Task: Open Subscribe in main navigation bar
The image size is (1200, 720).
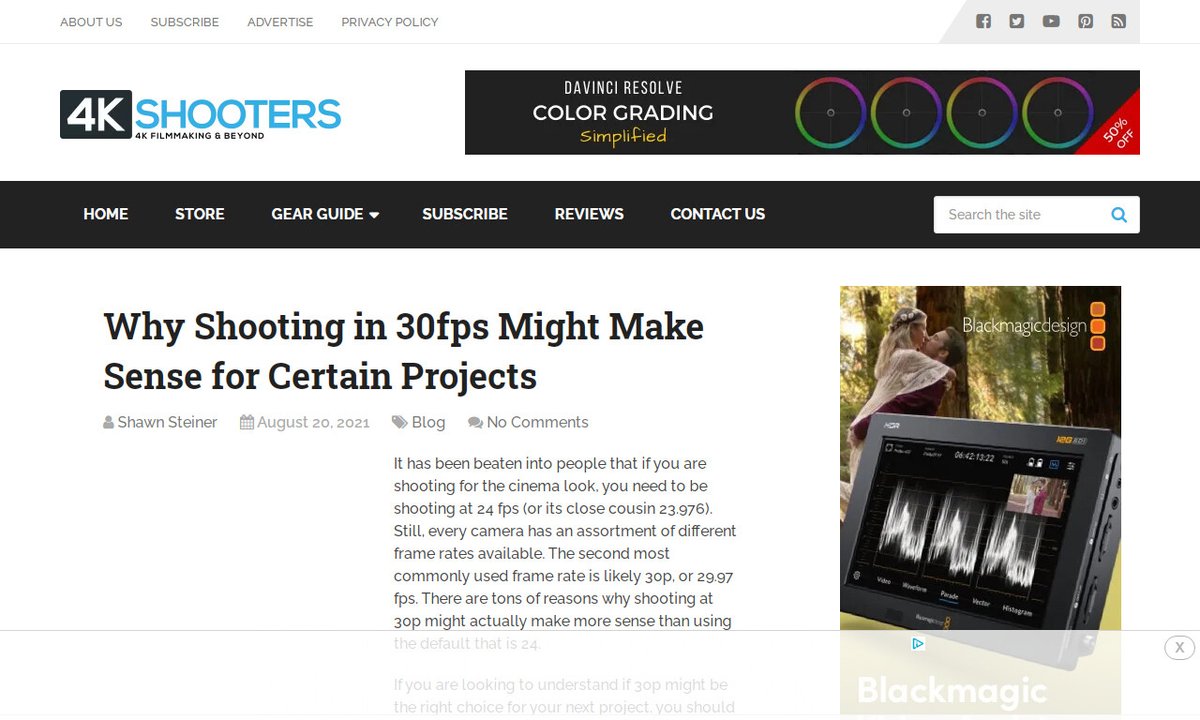Action: pos(465,214)
